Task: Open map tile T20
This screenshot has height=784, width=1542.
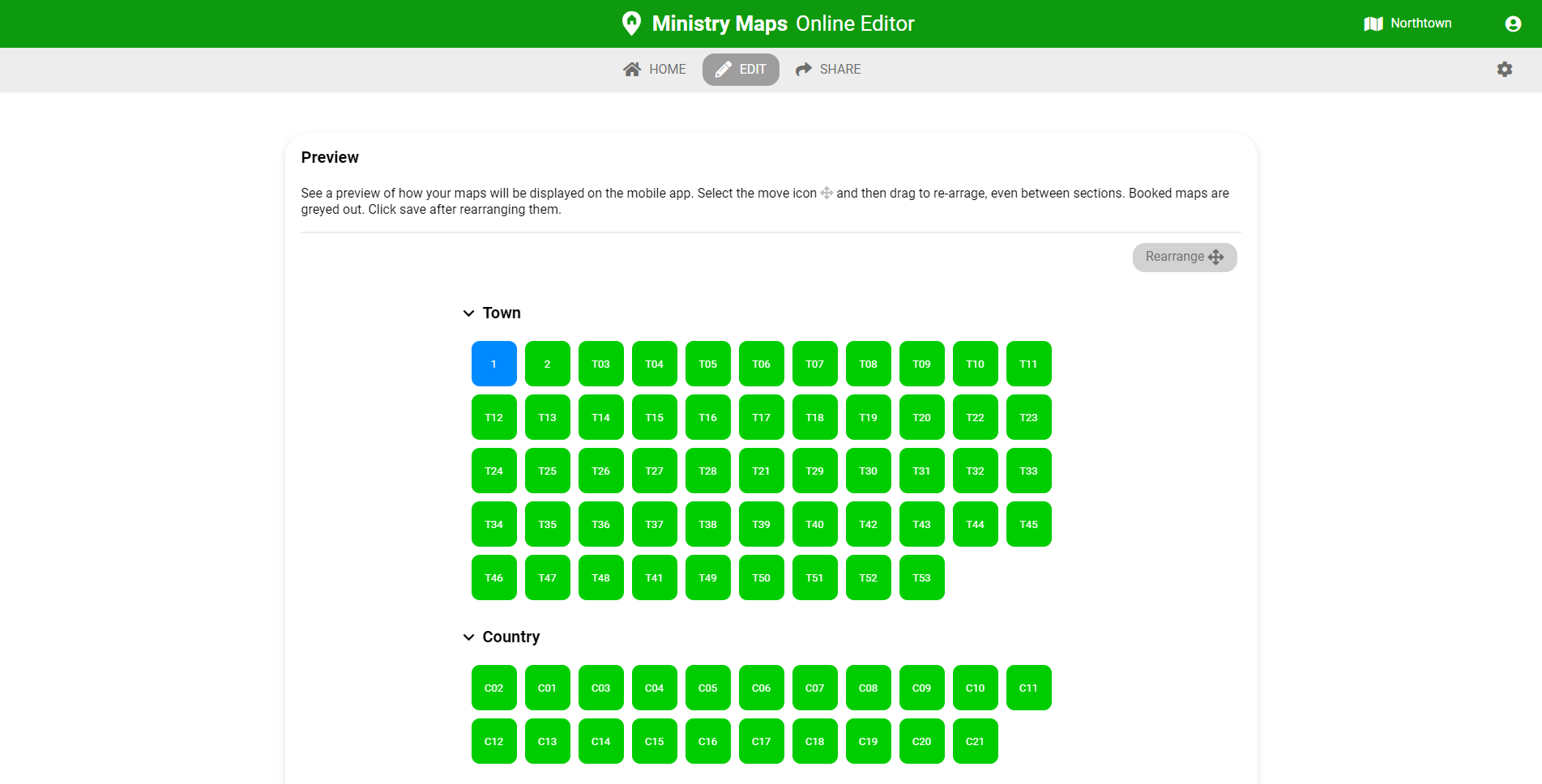Action: [922, 417]
